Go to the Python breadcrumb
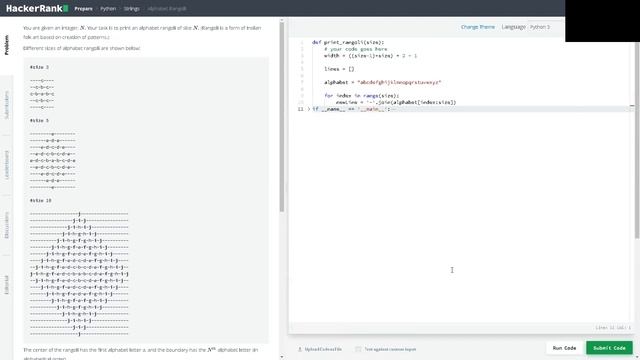The width and height of the screenshot is (640, 360). (x=108, y=9)
